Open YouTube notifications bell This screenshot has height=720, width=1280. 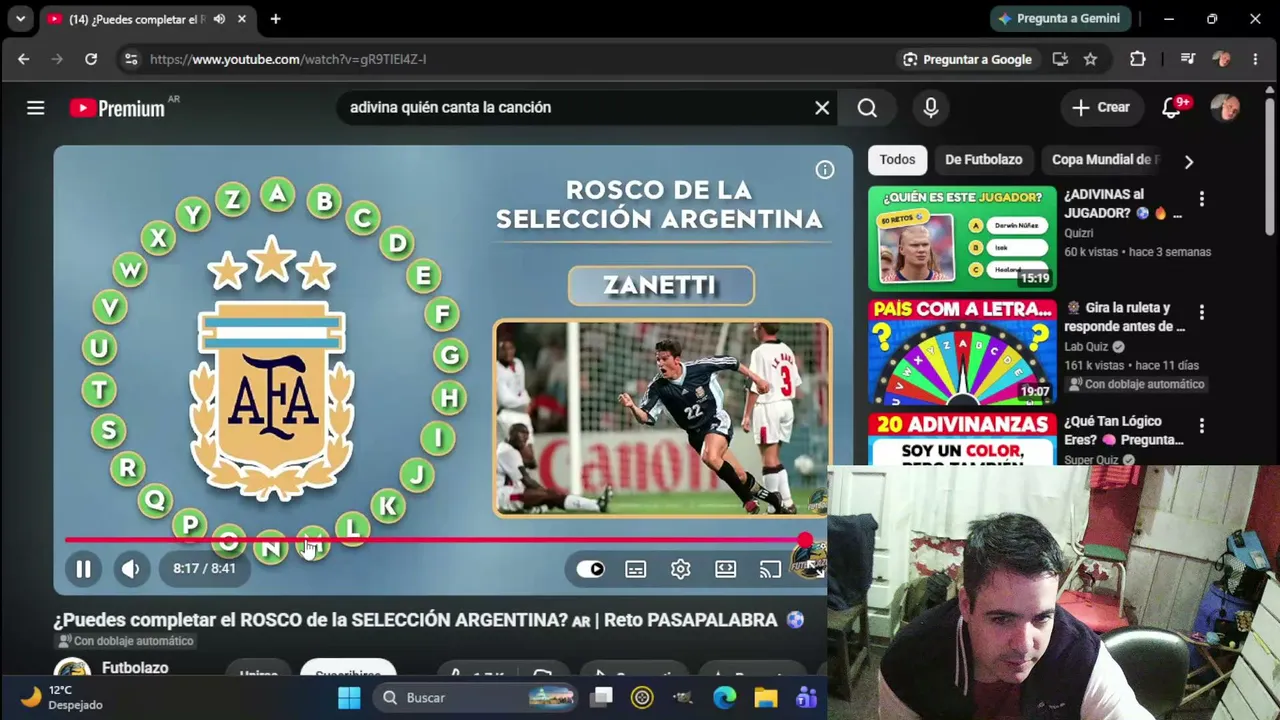point(1172,107)
